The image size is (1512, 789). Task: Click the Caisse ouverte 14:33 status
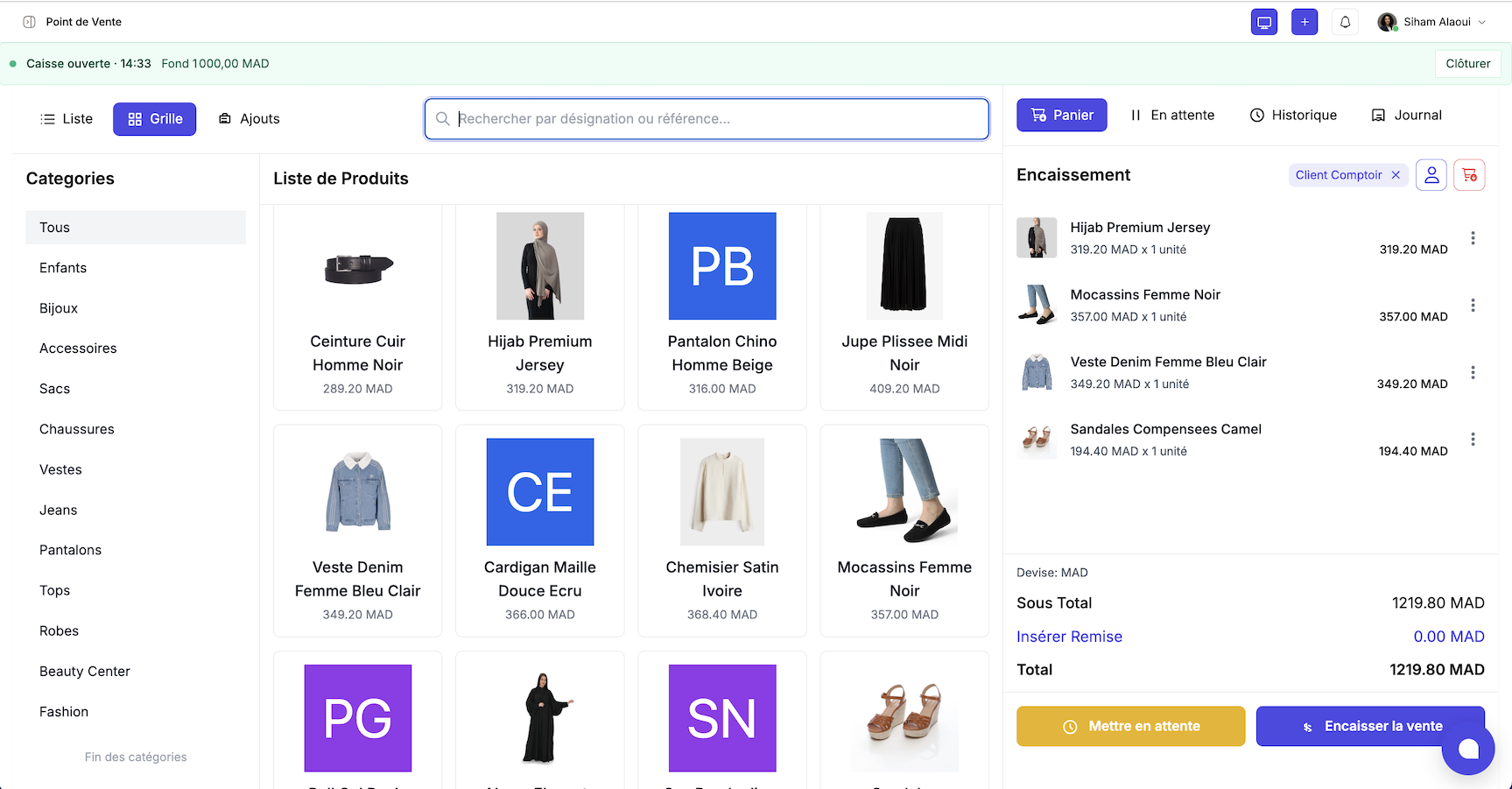click(88, 64)
